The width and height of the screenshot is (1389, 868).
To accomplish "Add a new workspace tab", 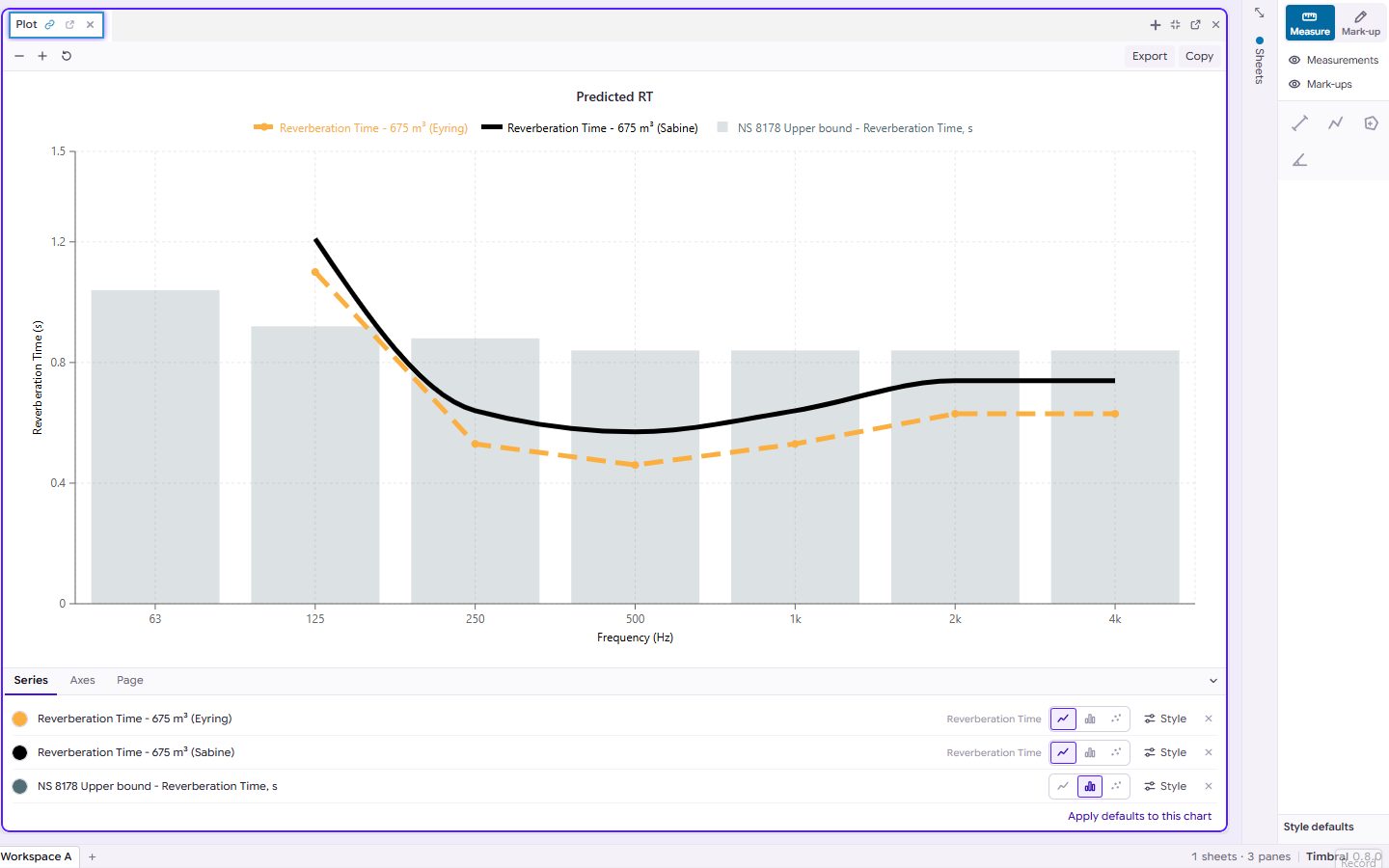I will [93, 856].
